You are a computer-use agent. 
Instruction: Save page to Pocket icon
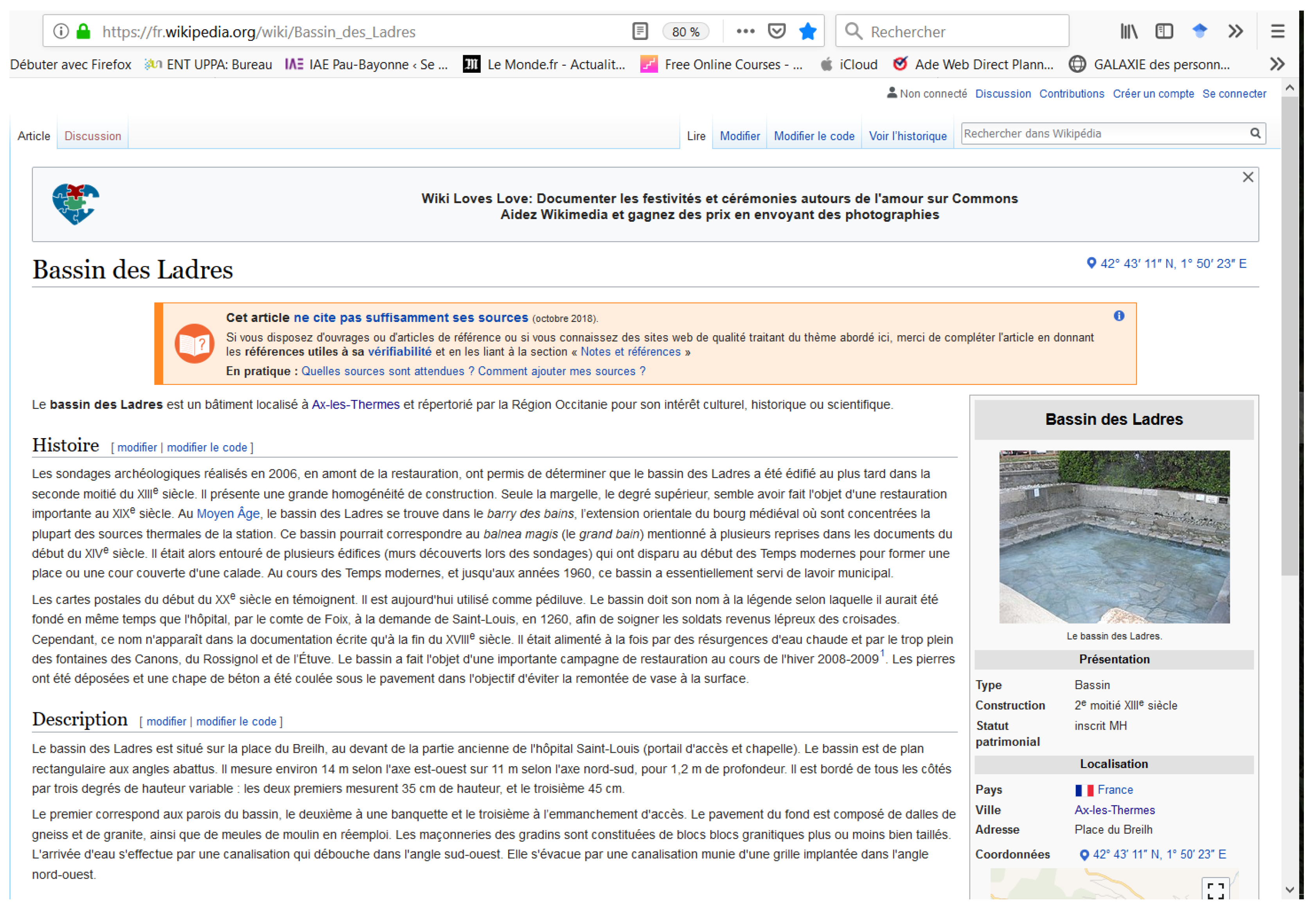tap(776, 31)
